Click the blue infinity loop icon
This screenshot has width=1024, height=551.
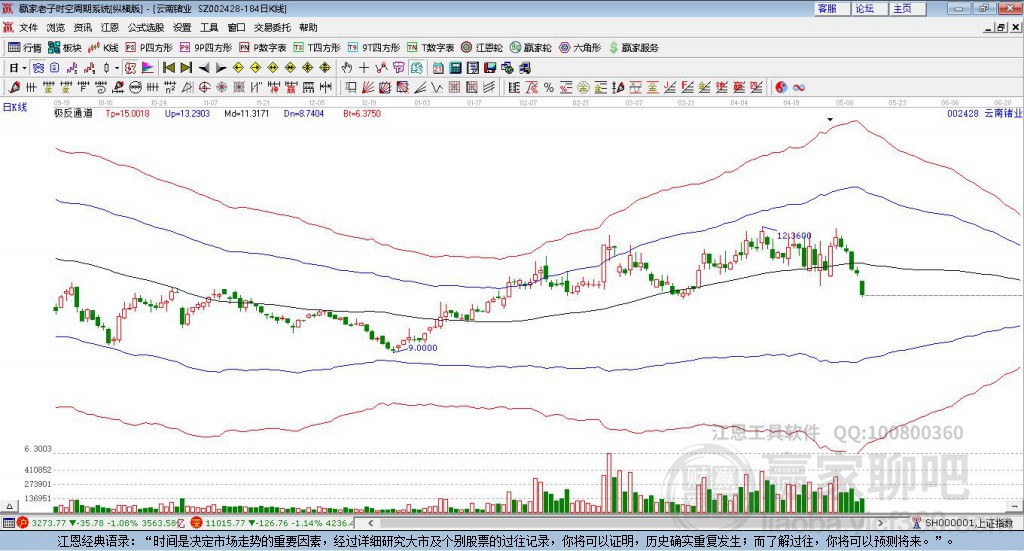799,87
